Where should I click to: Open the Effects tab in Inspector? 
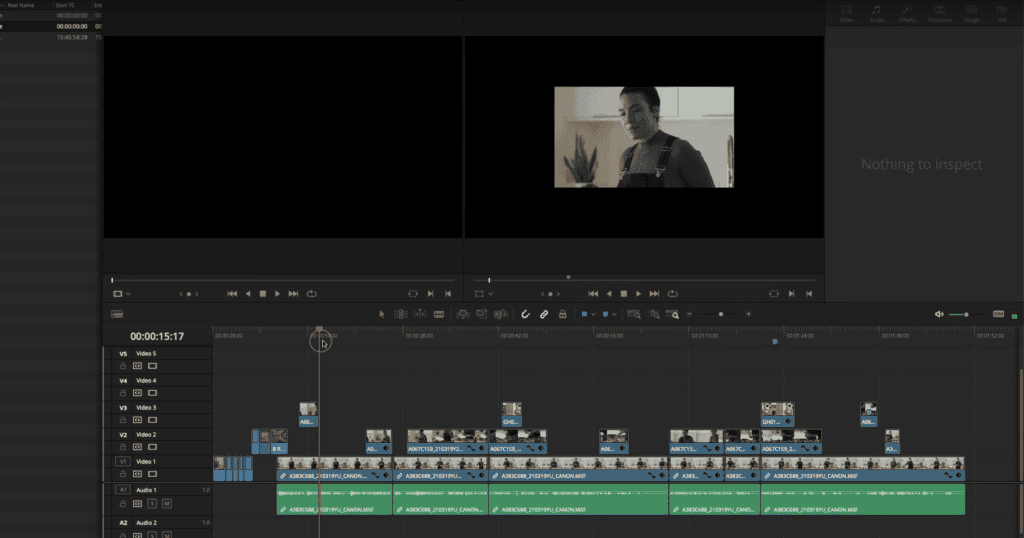tap(907, 13)
